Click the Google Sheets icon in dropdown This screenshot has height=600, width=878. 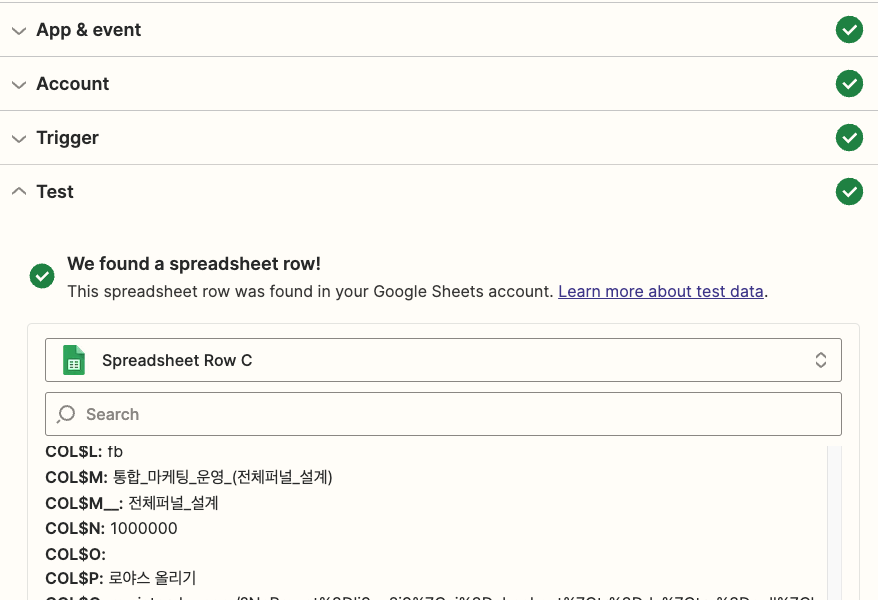pos(74,360)
